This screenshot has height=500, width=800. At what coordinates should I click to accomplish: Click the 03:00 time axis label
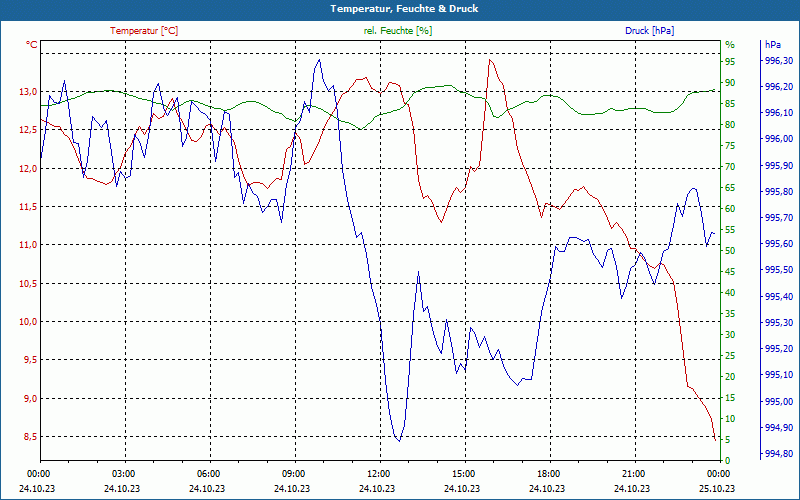[x=123, y=474]
